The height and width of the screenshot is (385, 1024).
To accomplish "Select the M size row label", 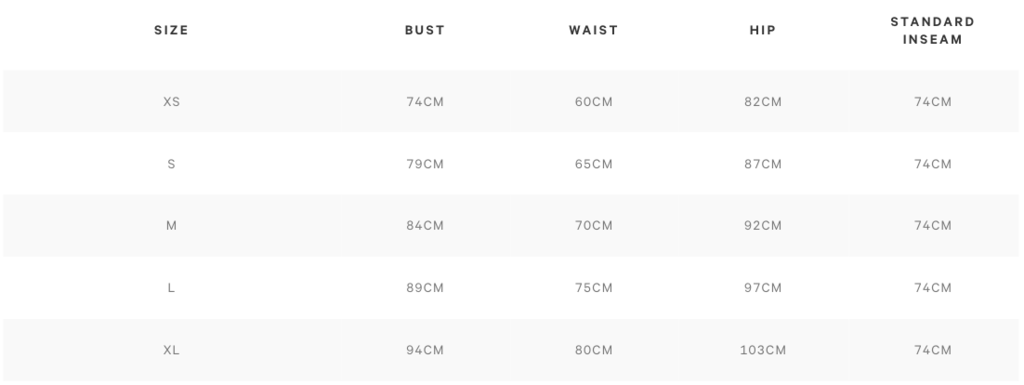I will coord(171,226).
